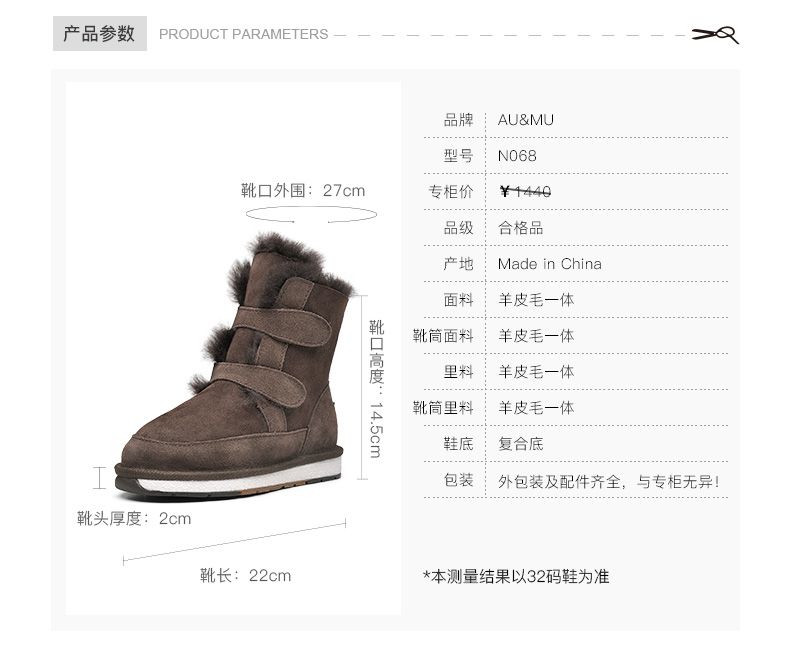Click the Made in China value
The height and width of the screenshot is (651, 790).
coord(549,264)
